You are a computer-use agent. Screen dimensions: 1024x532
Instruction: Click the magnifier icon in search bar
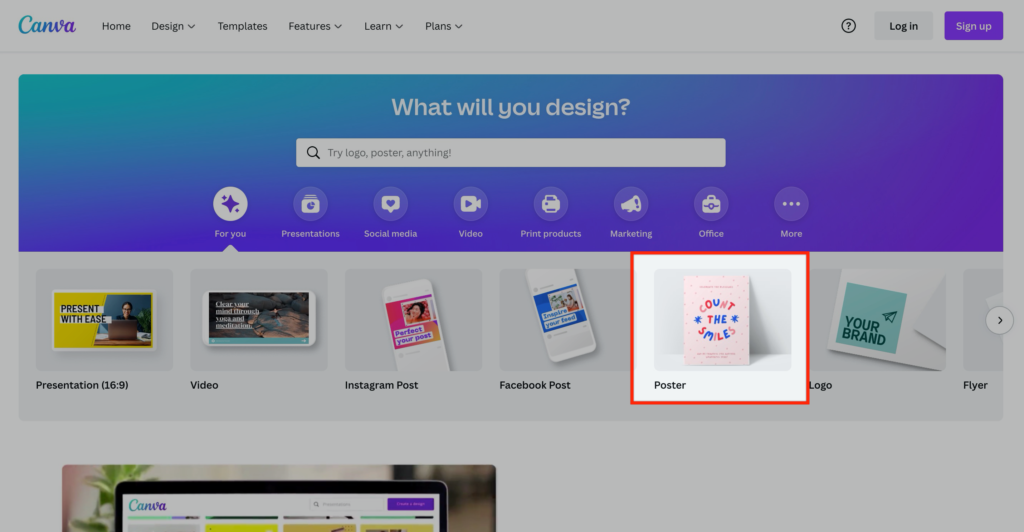(313, 152)
